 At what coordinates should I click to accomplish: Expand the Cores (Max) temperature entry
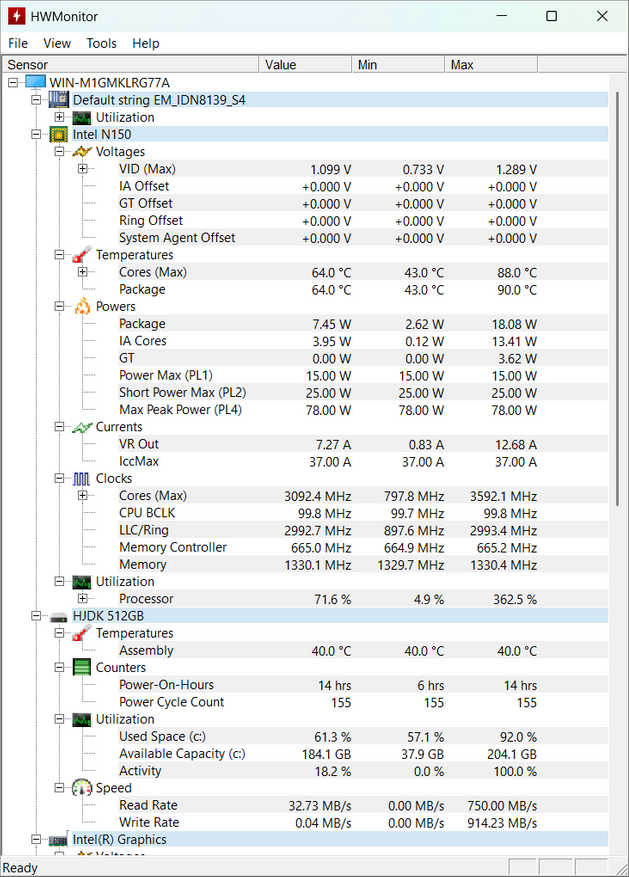pyautogui.click(x=83, y=272)
